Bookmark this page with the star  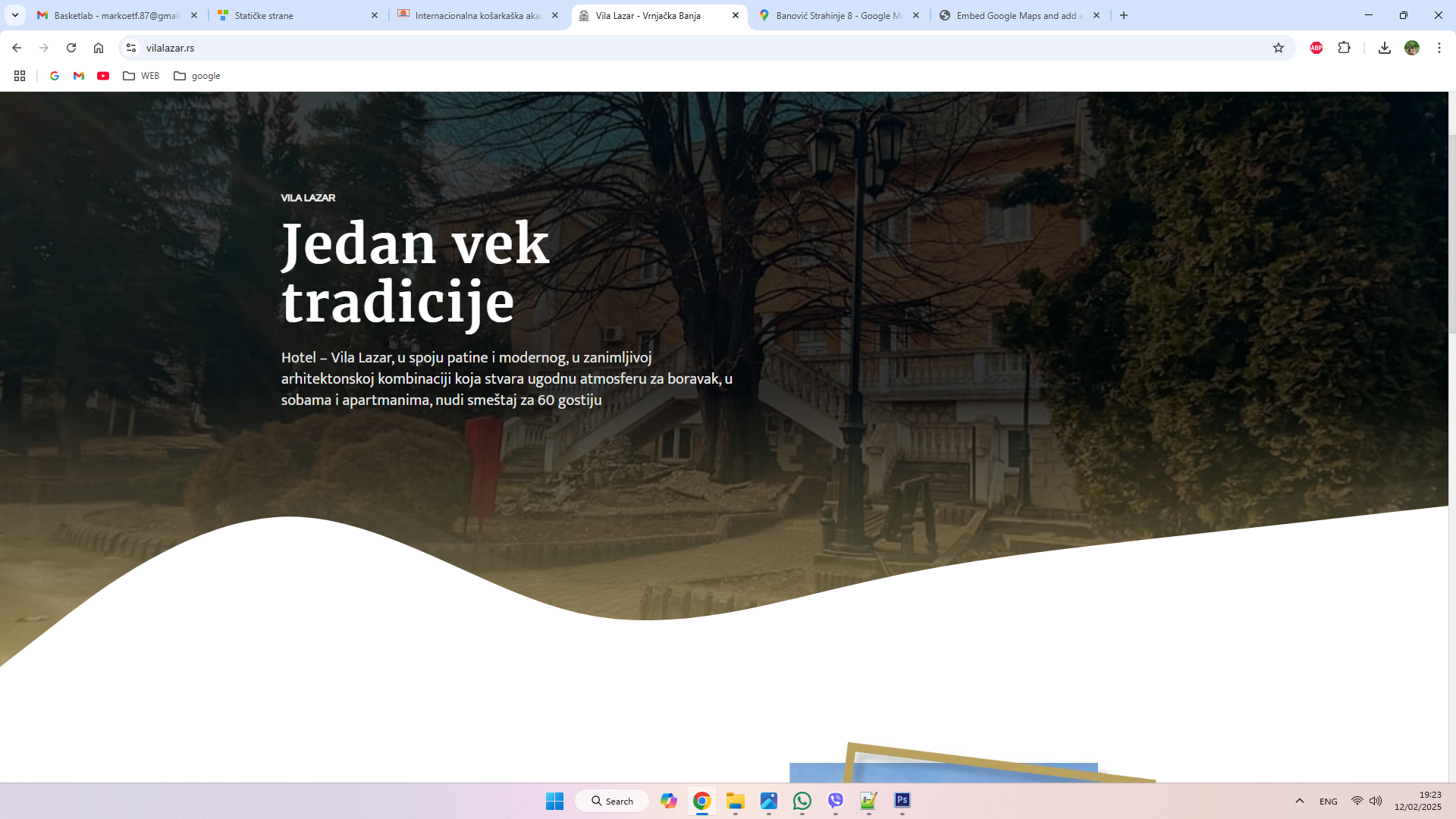coord(1279,47)
